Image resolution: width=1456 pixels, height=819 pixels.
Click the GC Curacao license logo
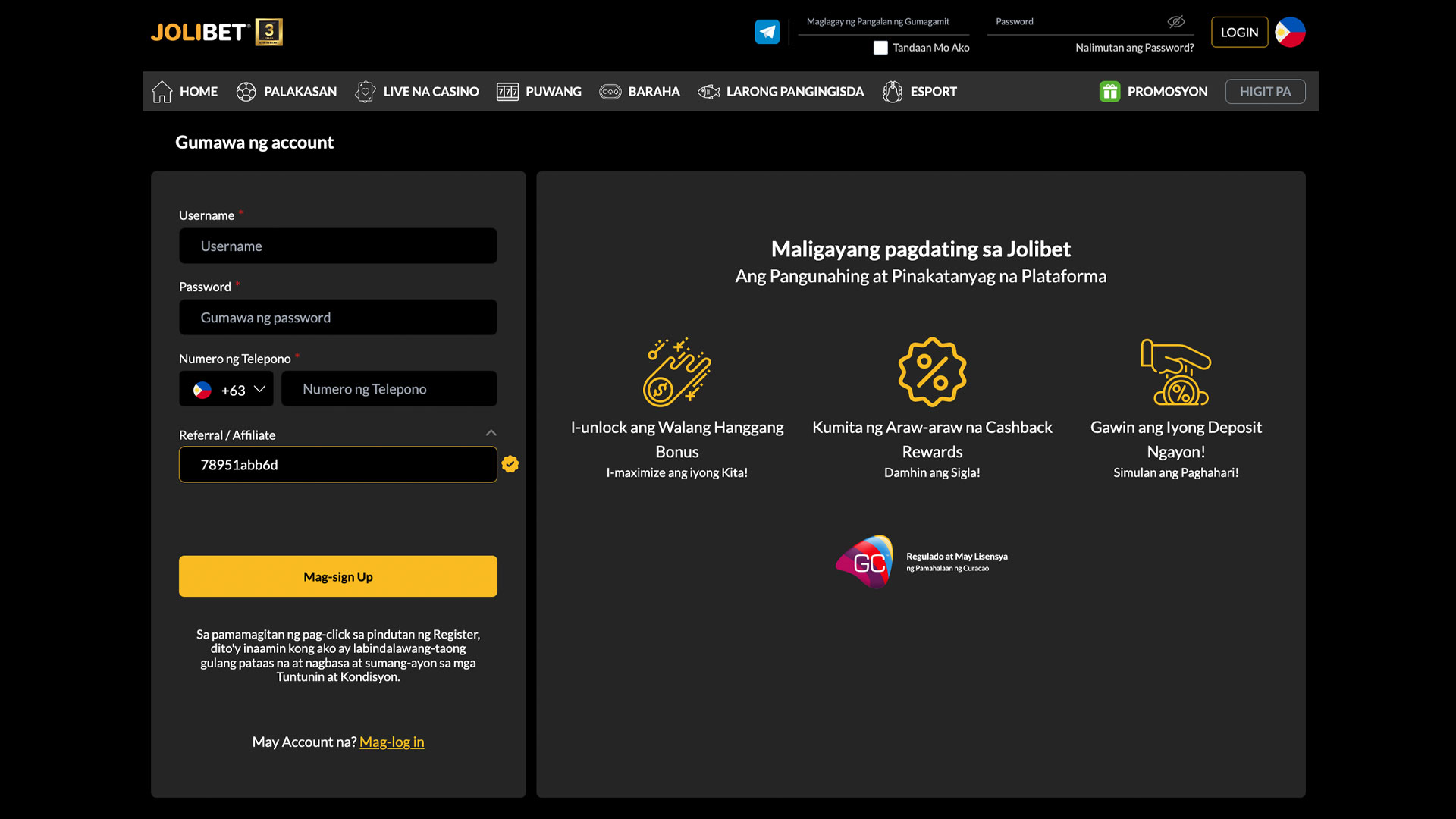pos(865,562)
